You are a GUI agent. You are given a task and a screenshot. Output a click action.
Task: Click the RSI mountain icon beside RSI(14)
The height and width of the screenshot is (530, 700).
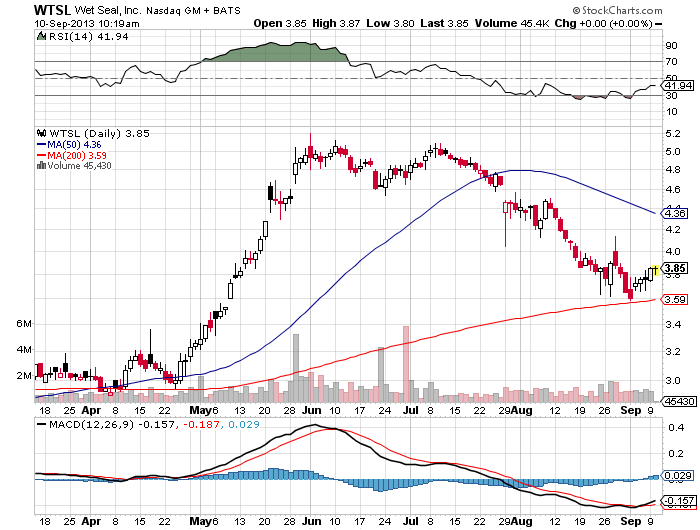[42, 36]
